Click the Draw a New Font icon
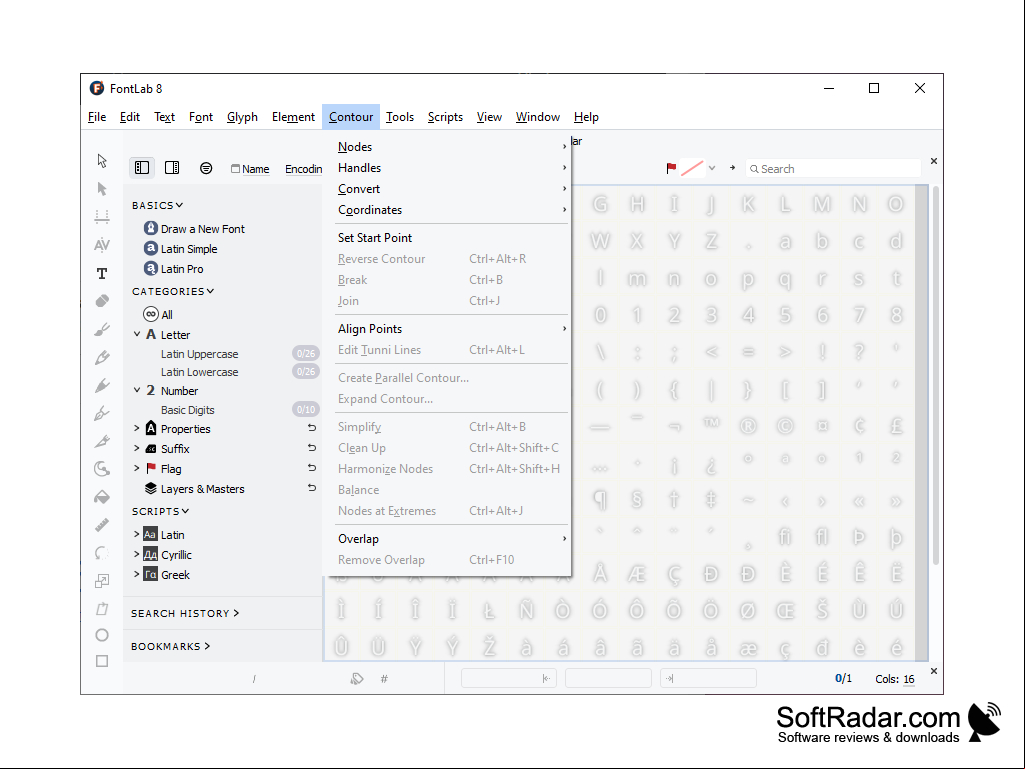The height and width of the screenshot is (769, 1025). tap(151, 228)
